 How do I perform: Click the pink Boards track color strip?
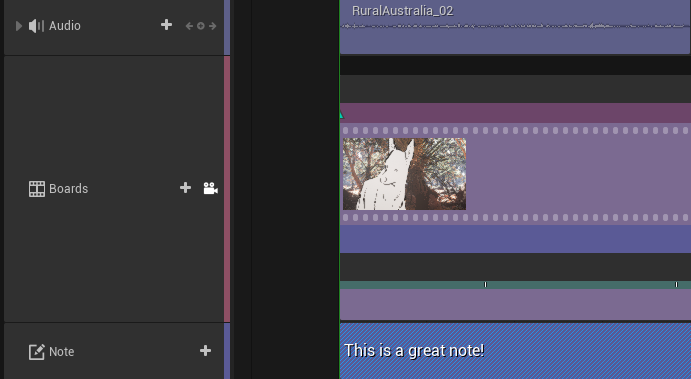(x=227, y=189)
